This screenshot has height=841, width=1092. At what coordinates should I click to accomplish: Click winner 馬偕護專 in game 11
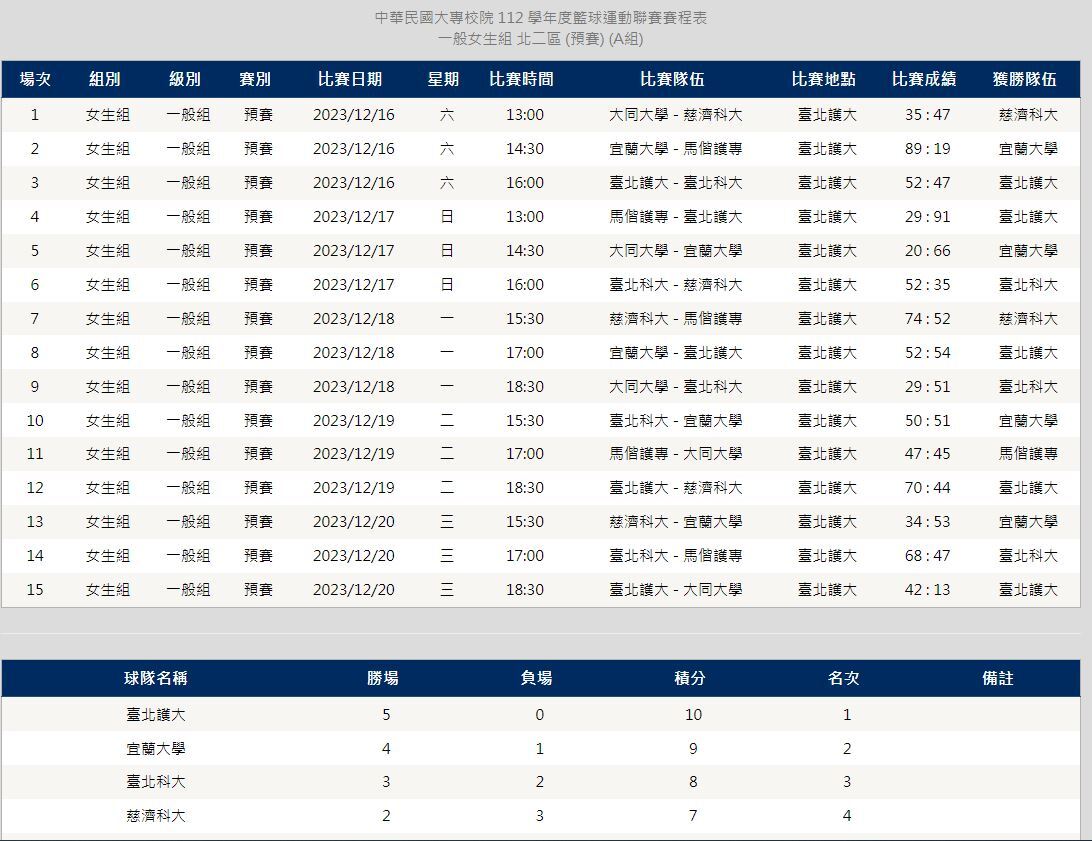coord(1028,454)
